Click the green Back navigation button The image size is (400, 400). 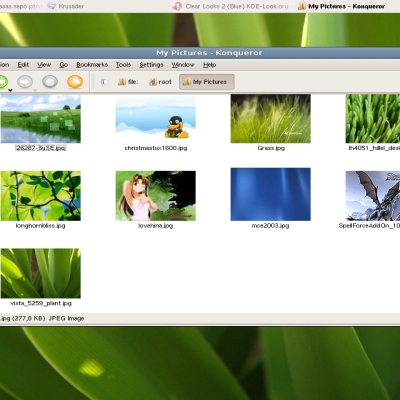3,82
